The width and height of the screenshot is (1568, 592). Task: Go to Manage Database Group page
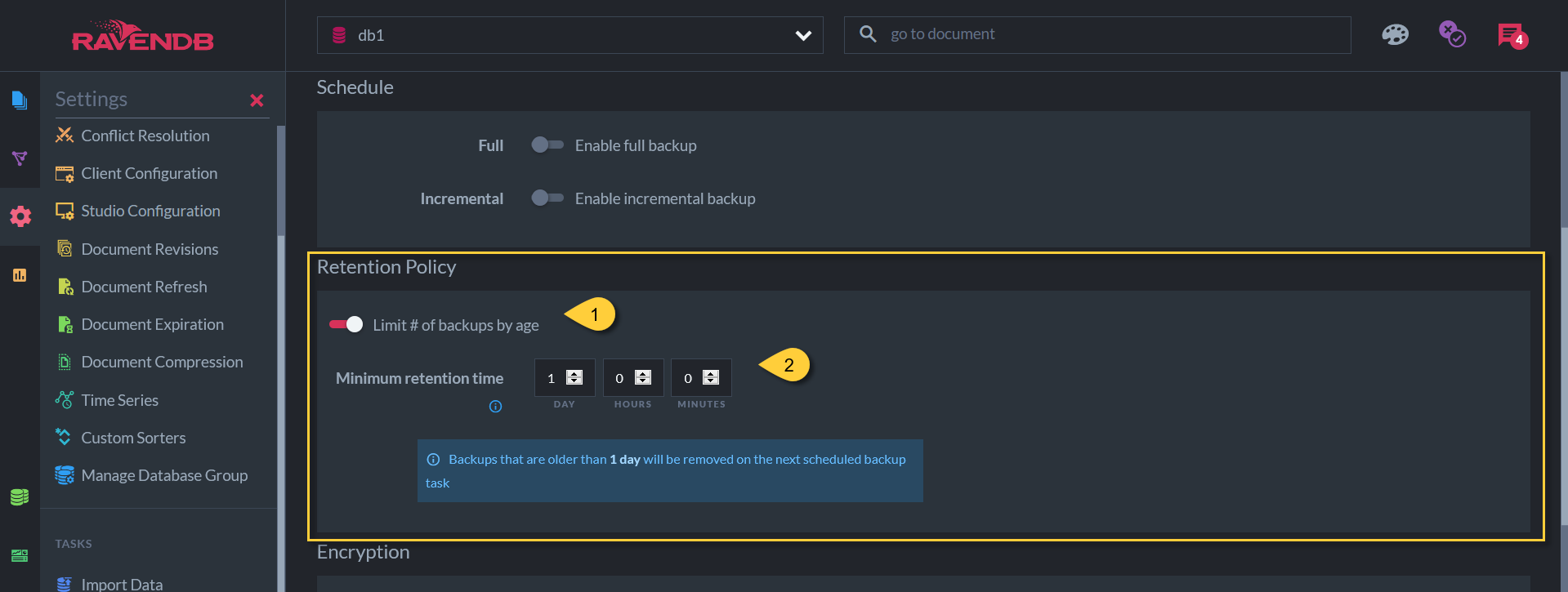tap(165, 475)
